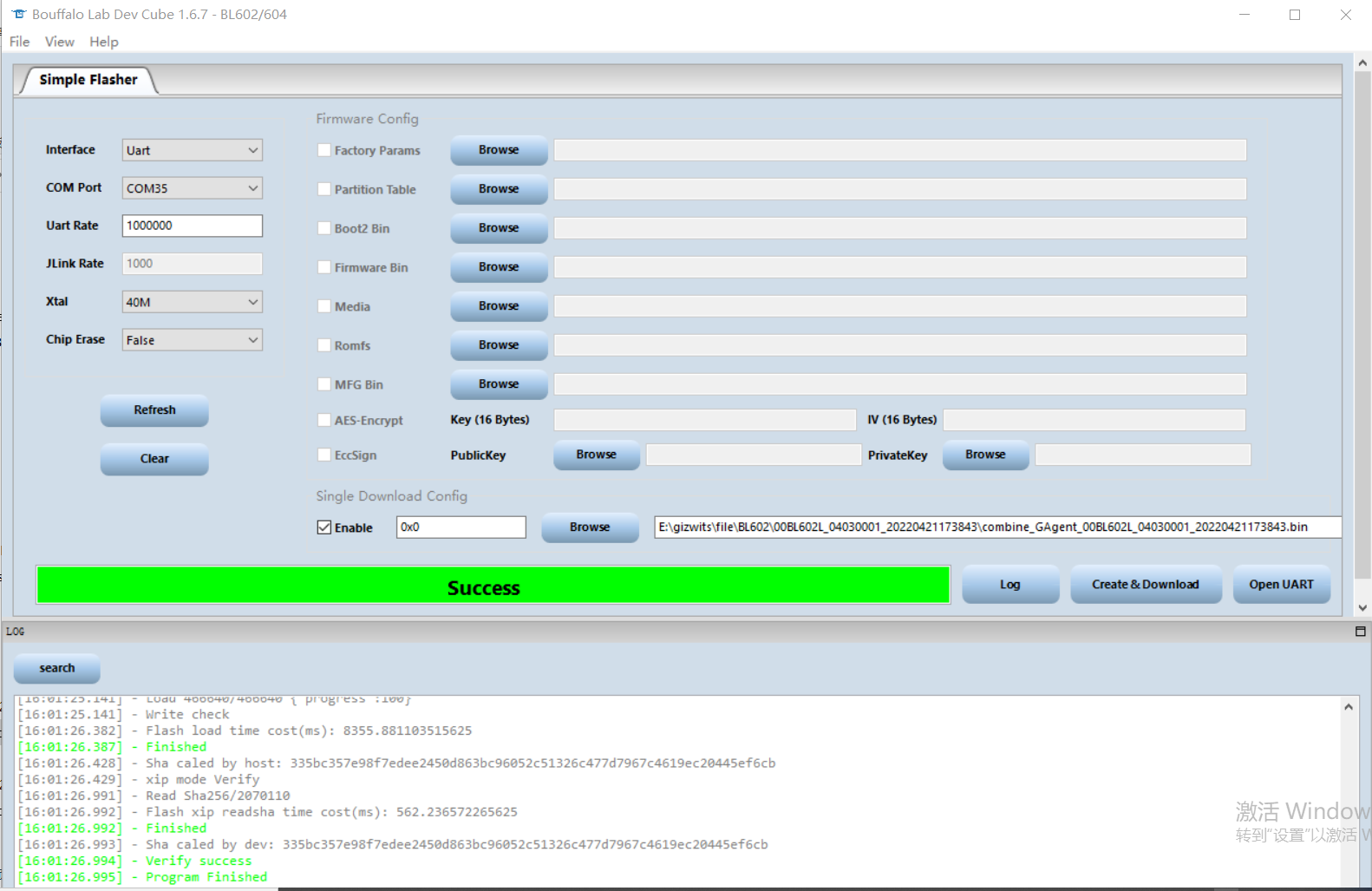Click the green Success progress bar

tap(493, 586)
